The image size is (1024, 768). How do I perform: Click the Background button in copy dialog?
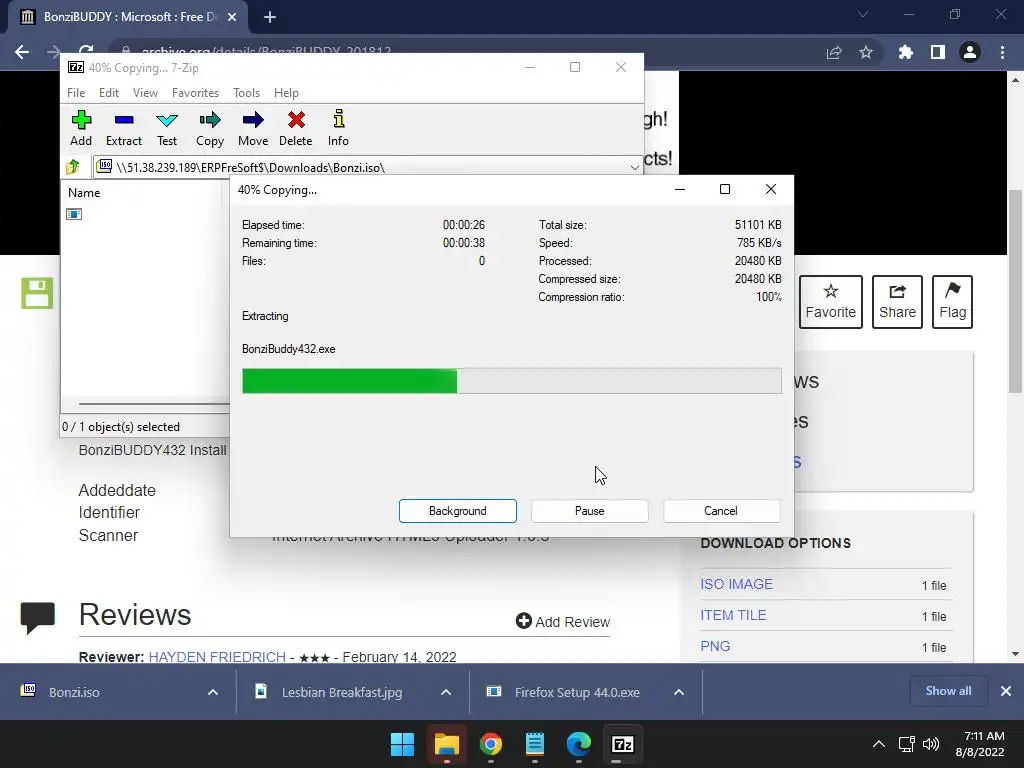(458, 511)
